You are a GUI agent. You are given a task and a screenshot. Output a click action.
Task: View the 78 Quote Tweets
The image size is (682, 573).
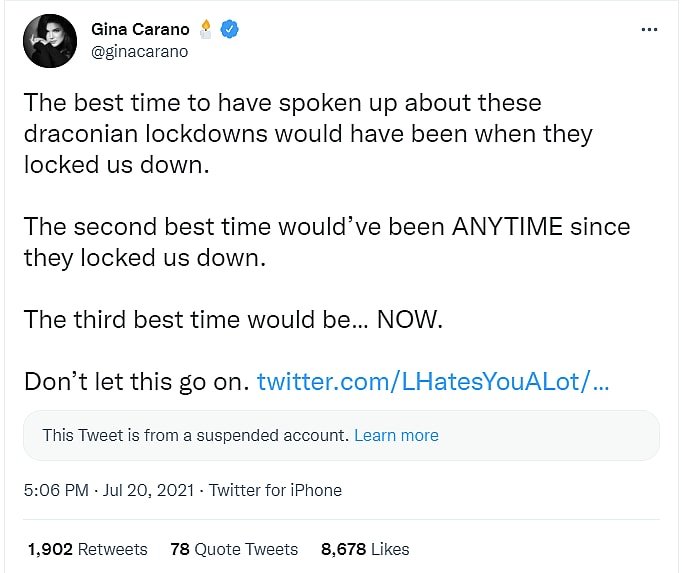coord(234,549)
